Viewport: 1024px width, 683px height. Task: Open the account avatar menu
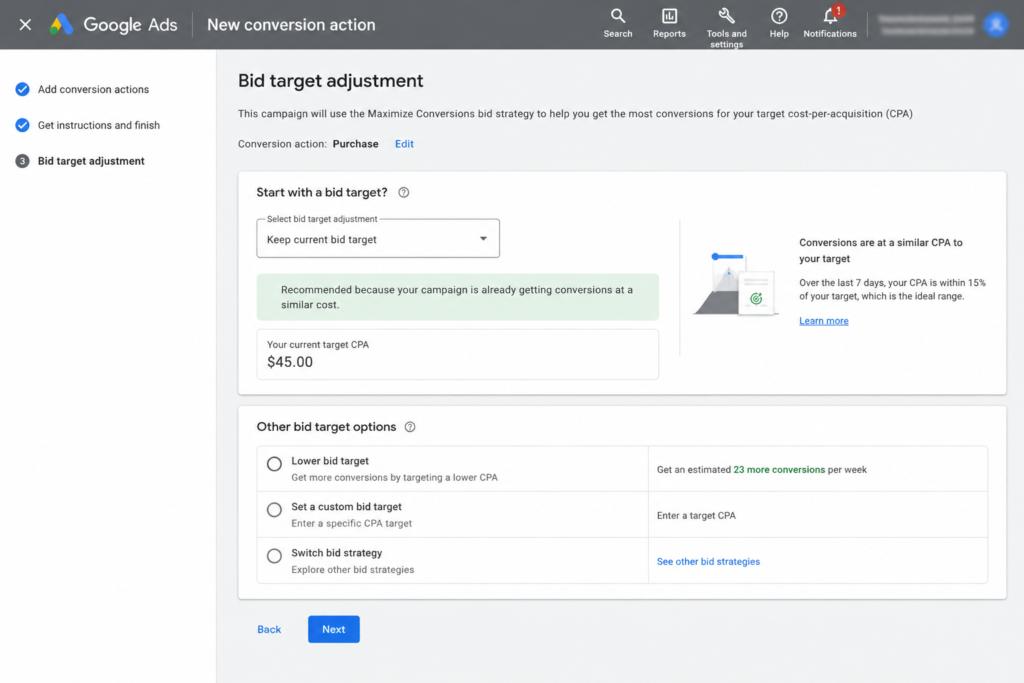point(995,25)
